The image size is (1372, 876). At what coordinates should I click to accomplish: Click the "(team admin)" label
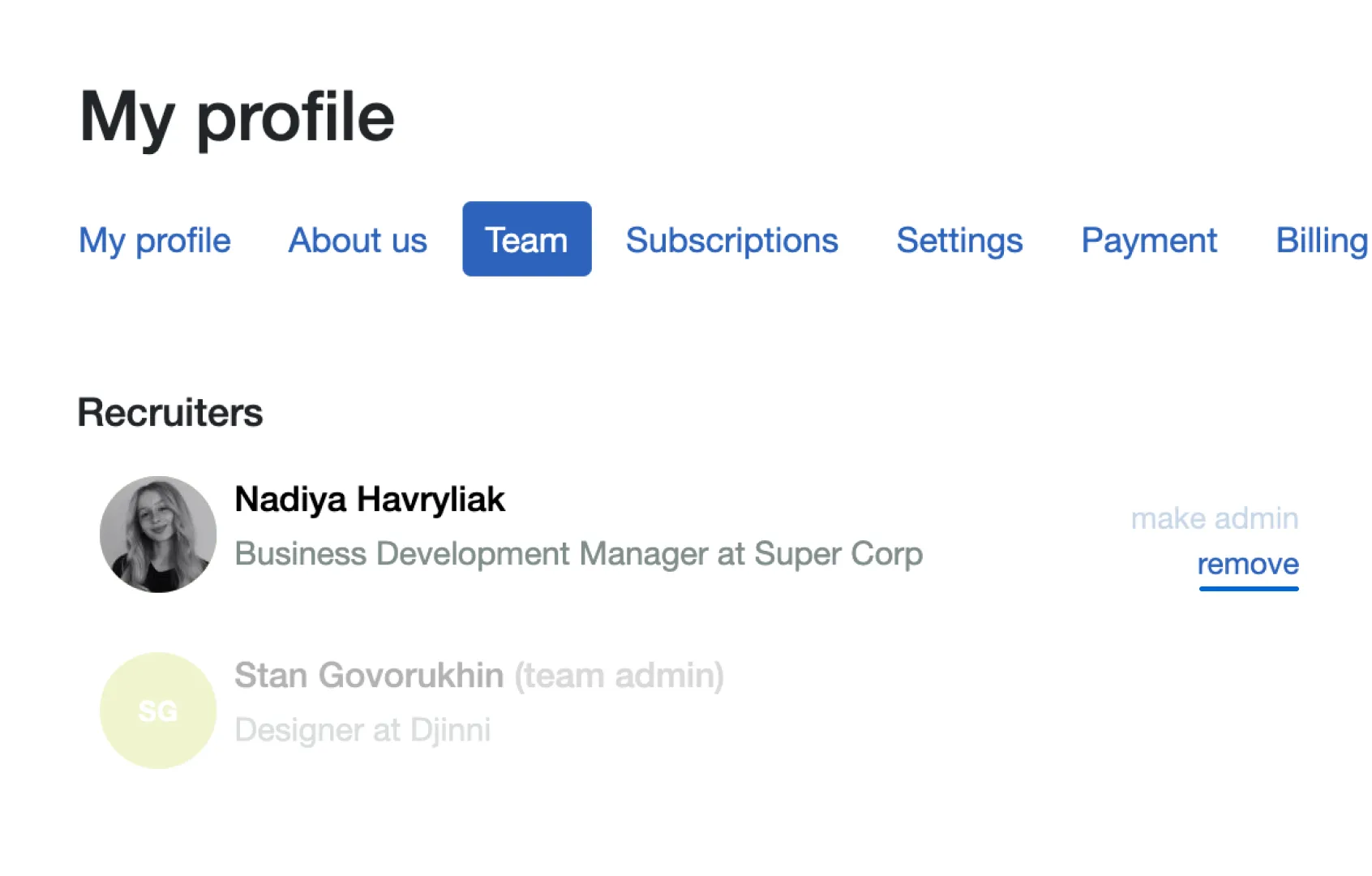coord(620,676)
